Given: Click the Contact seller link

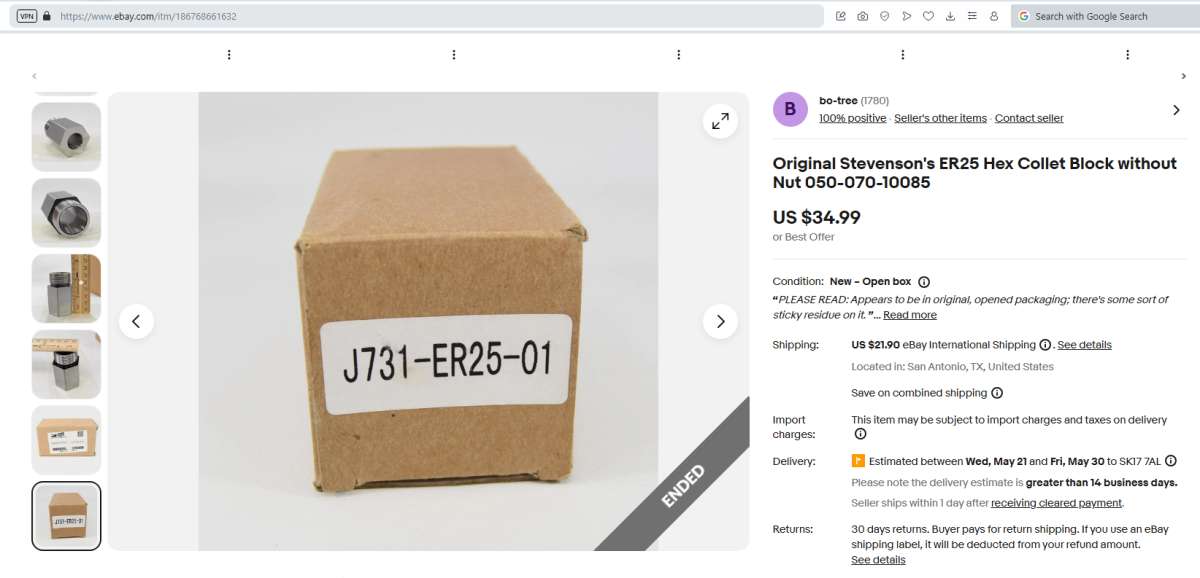Looking at the screenshot, I should tap(1029, 118).
